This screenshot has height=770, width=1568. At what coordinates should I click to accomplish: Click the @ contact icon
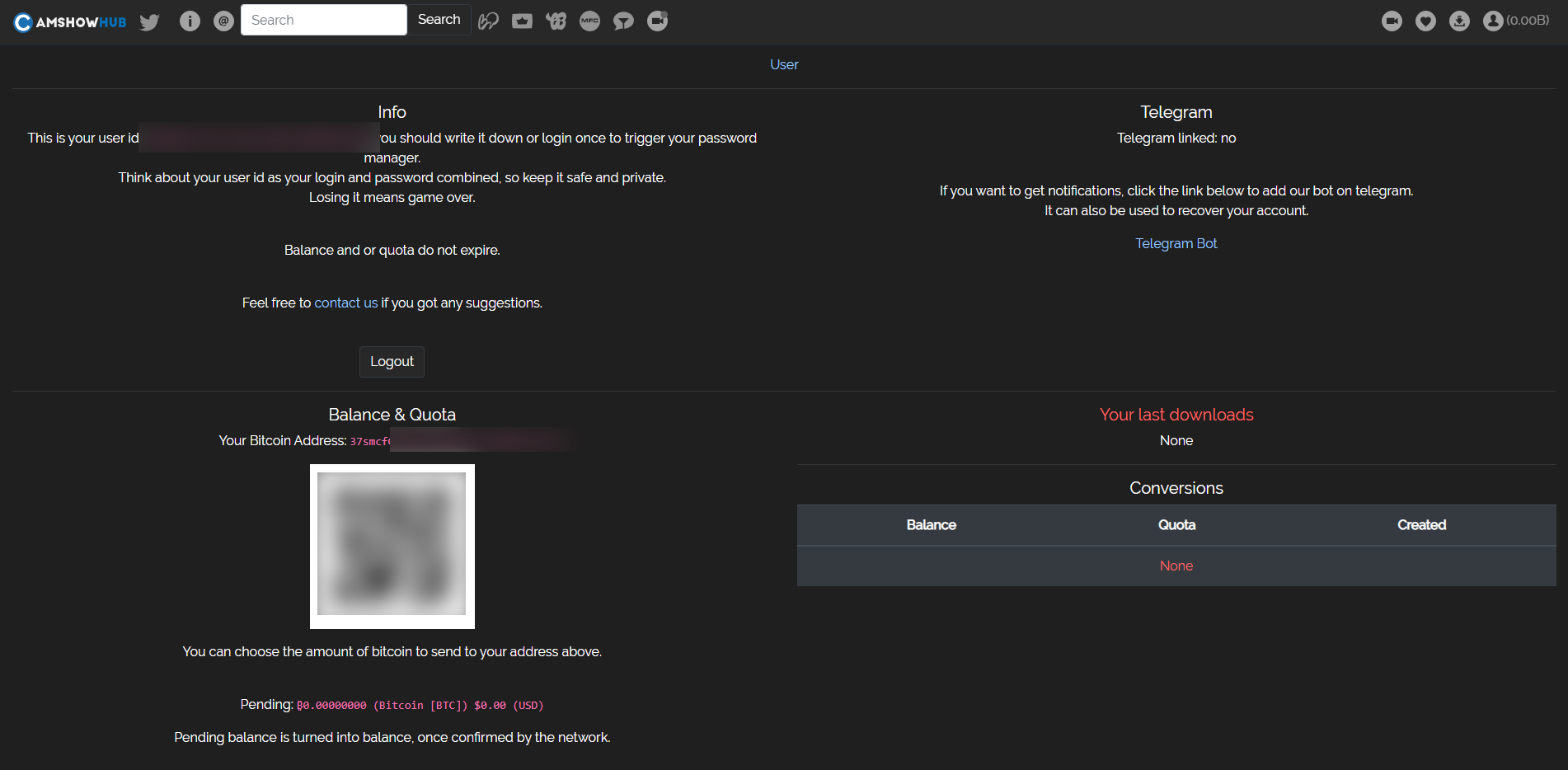pyautogui.click(x=223, y=21)
